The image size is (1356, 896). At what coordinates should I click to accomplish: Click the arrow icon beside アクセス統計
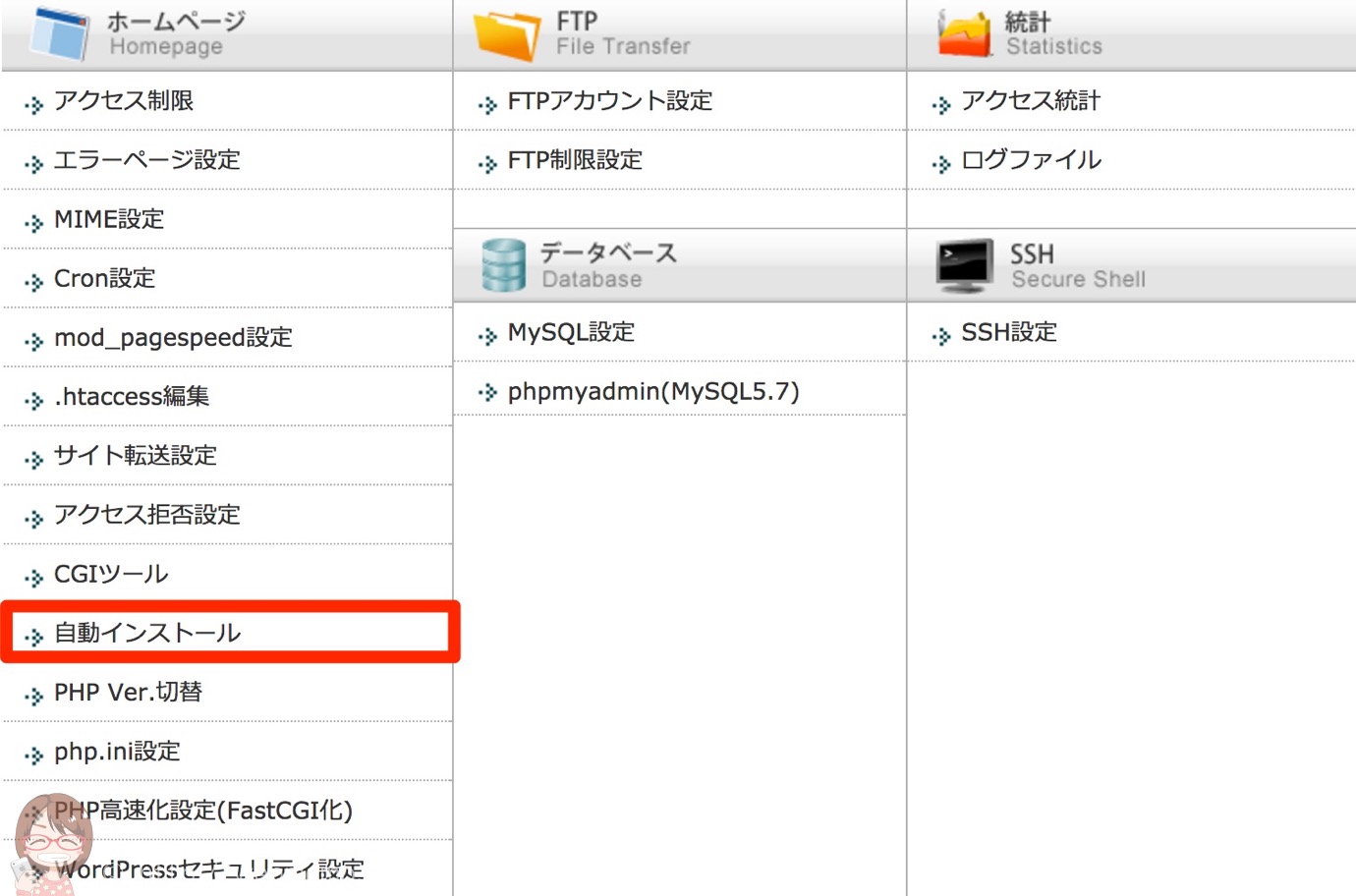tap(941, 104)
